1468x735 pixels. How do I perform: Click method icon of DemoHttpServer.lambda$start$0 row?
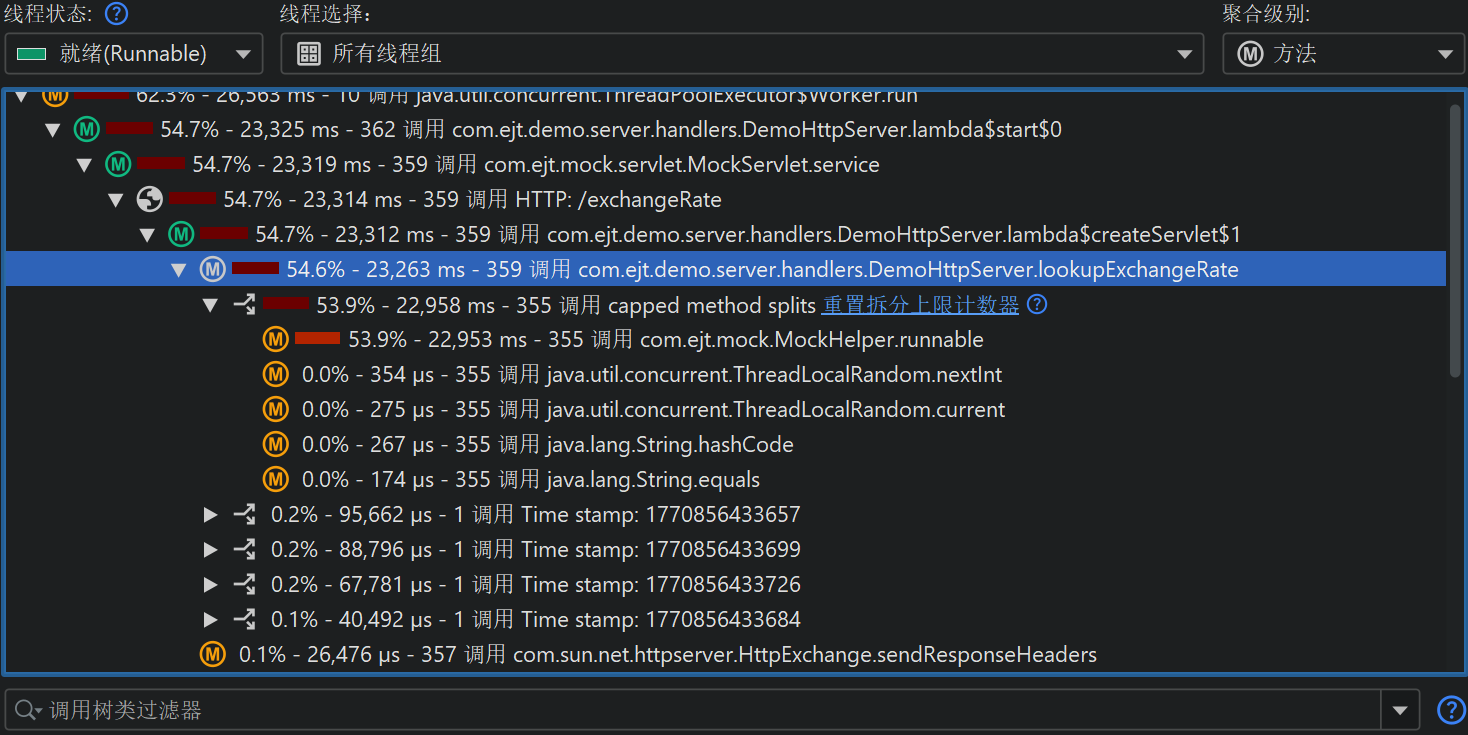[87, 129]
